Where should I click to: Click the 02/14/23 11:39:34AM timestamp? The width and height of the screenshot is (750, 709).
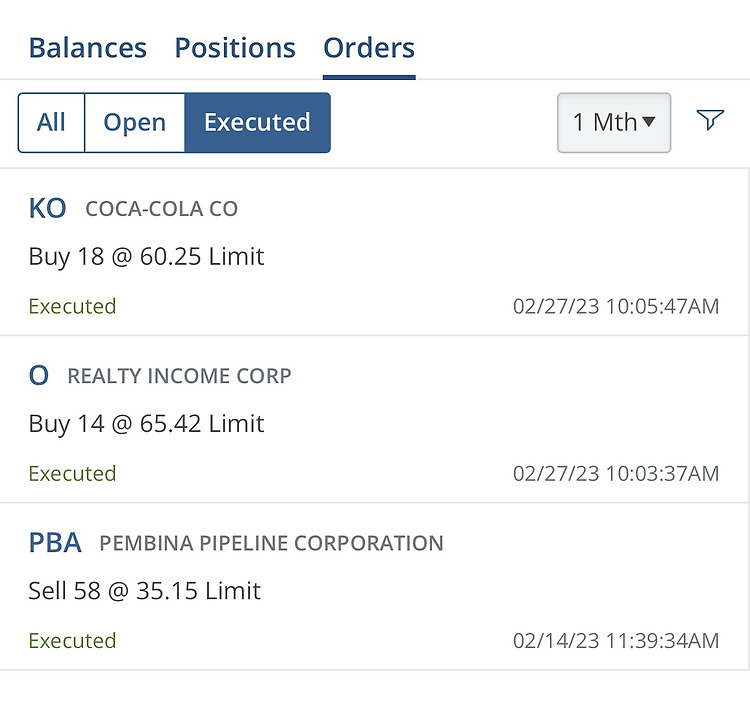coord(616,641)
